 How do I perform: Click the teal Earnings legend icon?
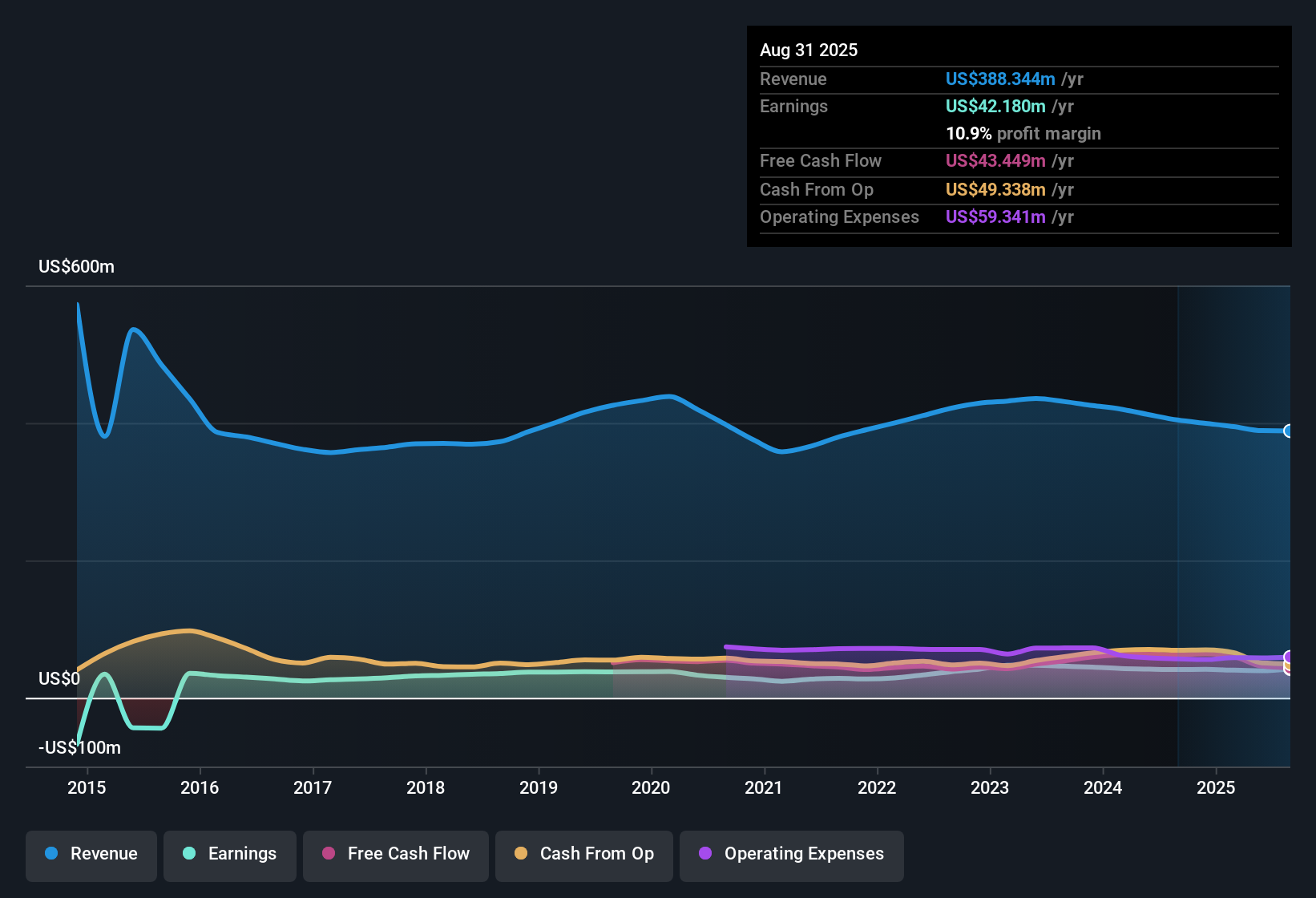189,855
